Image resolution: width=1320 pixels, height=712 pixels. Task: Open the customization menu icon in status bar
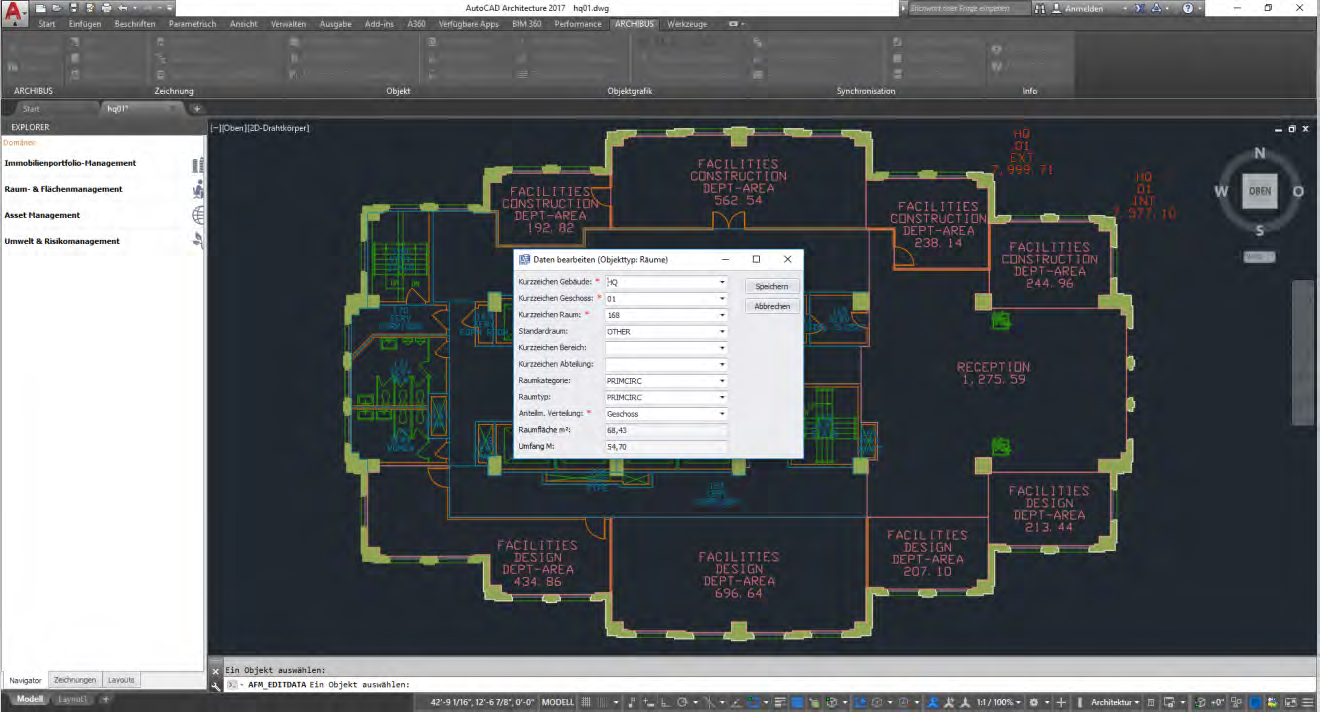tap(1307, 702)
